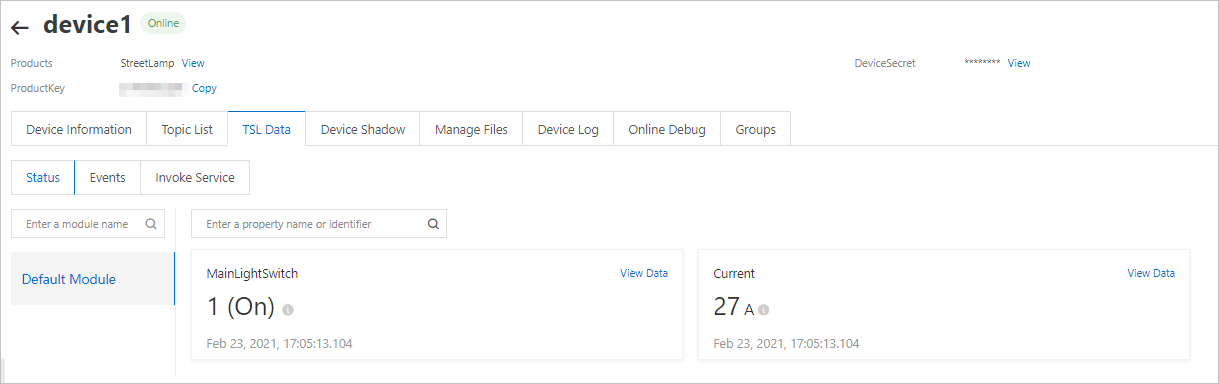Focus the module name search field
Viewport: 1219px width, 384px height.
(88, 224)
